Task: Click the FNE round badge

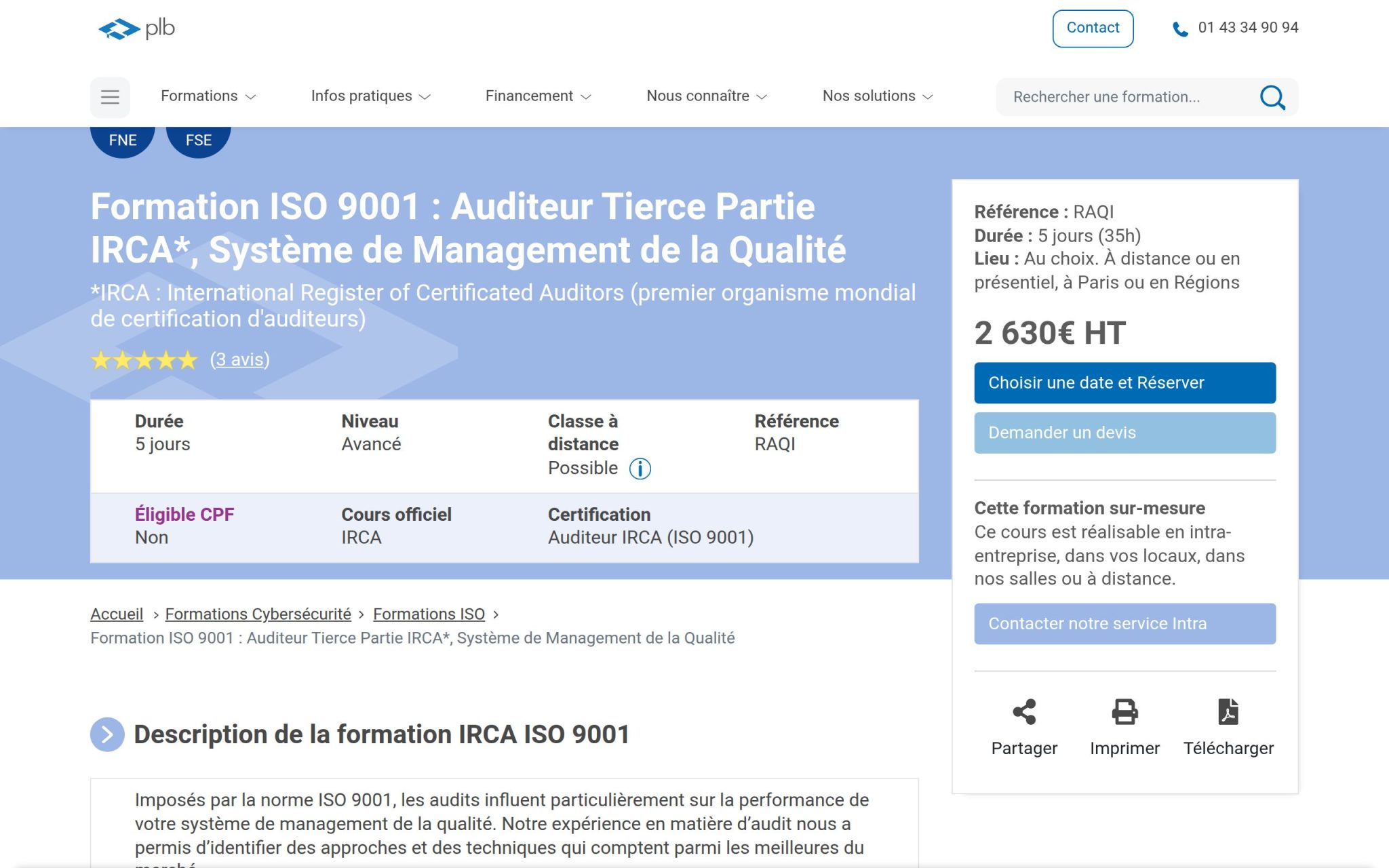Action: pyautogui.click(x=123, y=140)
